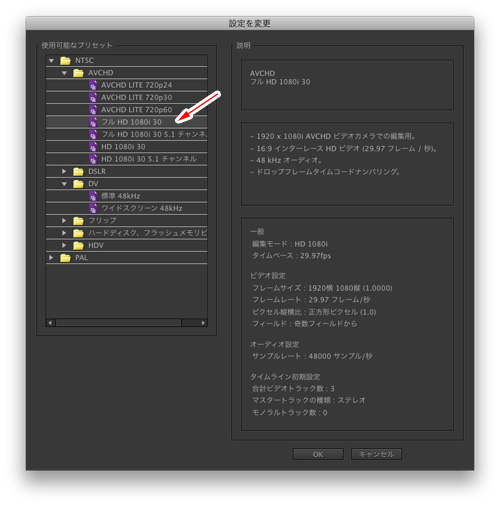Click the NTSC folder icon

(x=65, y=61)
